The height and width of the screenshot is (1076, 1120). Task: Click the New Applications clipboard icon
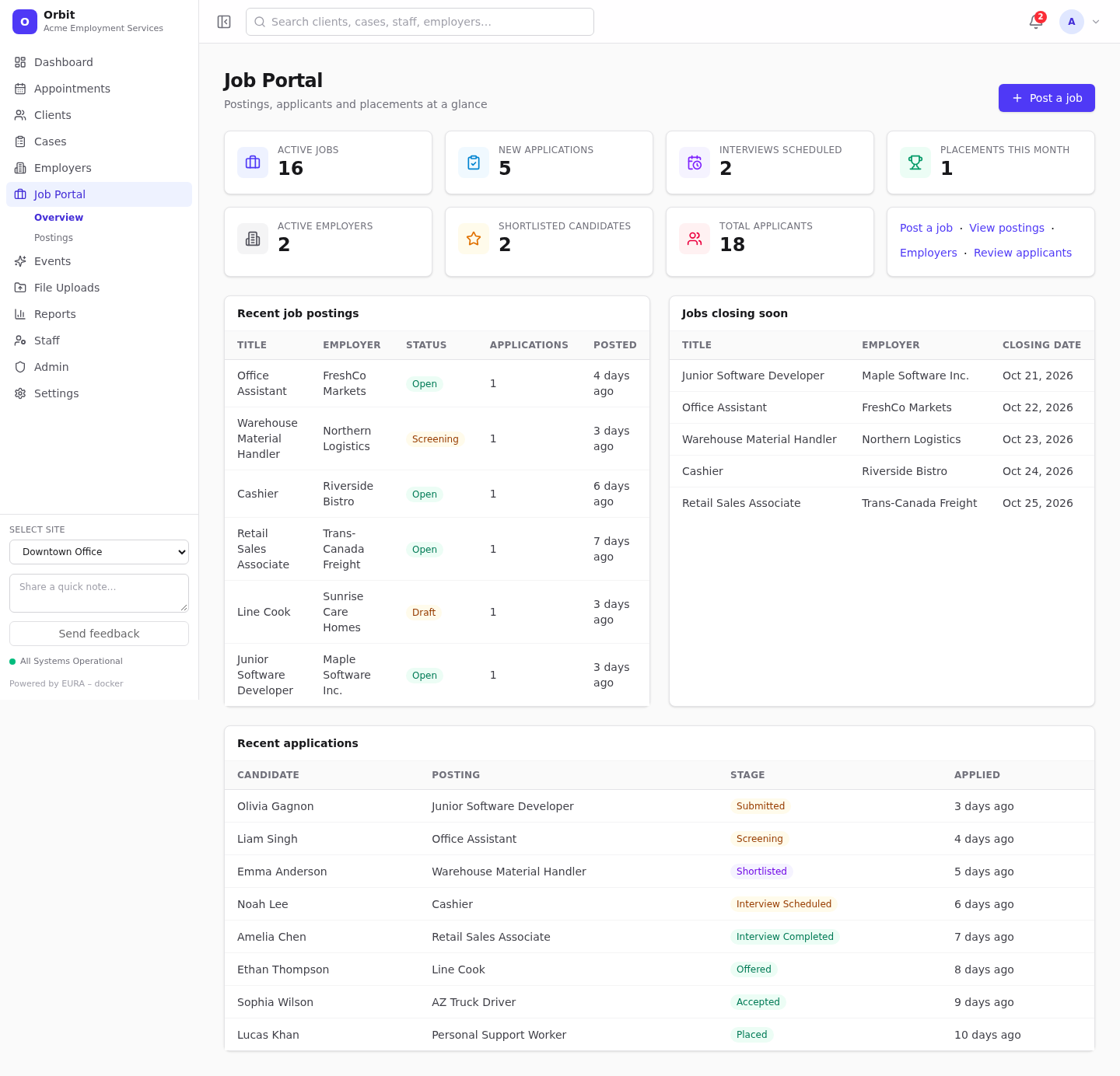coord(474,162)
